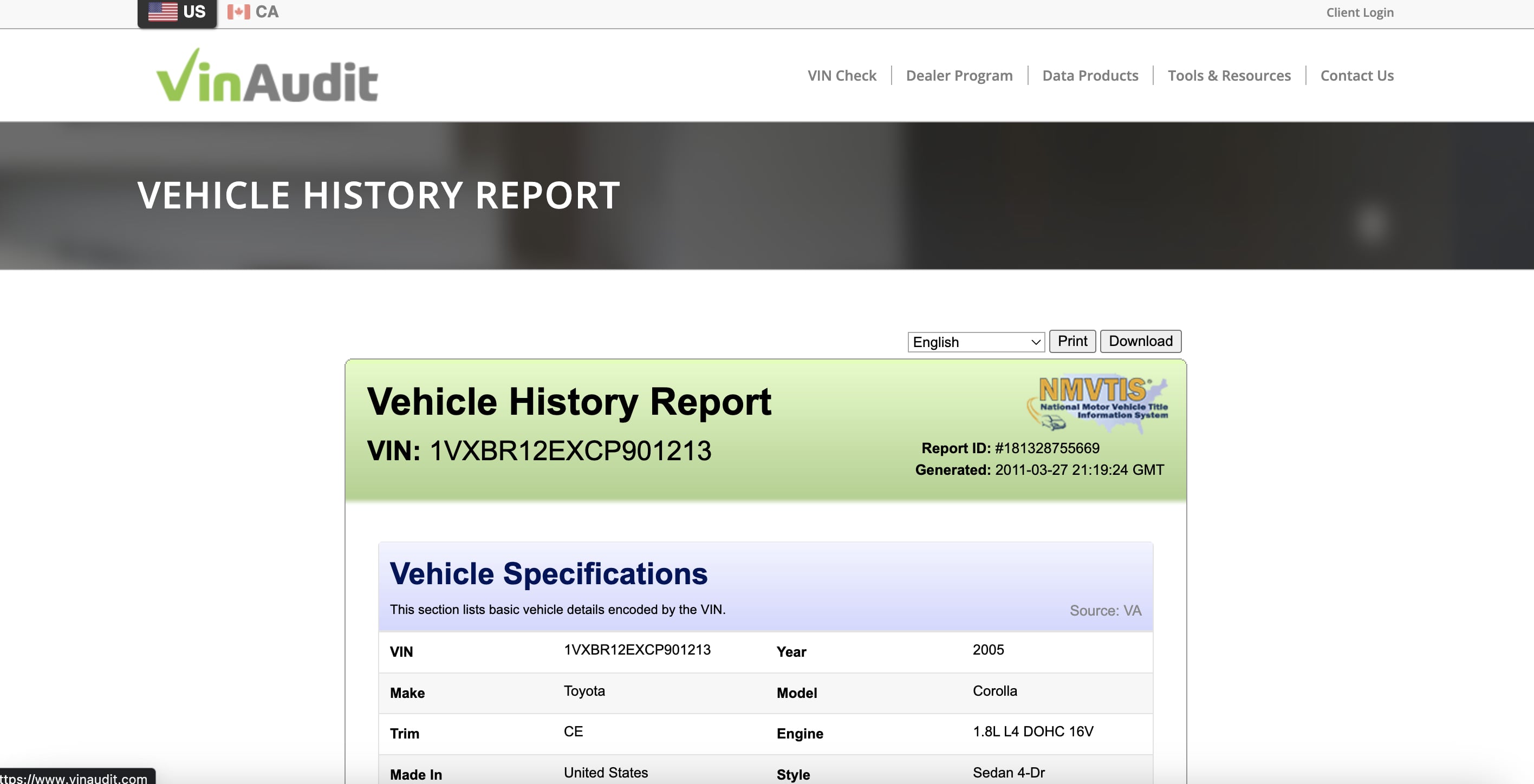Open the Data Products menu
Viewport: 1534px width, 784px height.
(x=1090, y=76)
